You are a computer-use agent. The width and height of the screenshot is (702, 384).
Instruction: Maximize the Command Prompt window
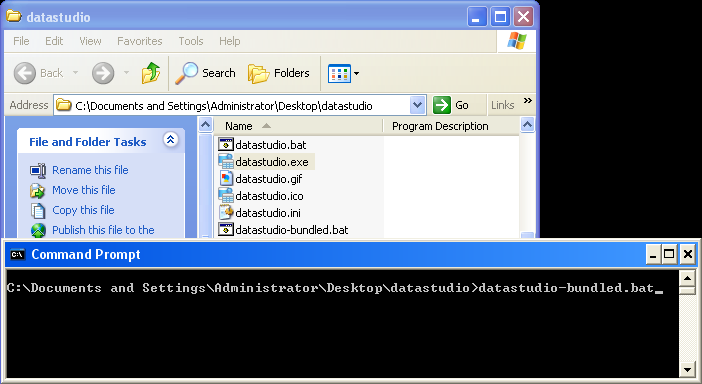[x=669, y=255]
